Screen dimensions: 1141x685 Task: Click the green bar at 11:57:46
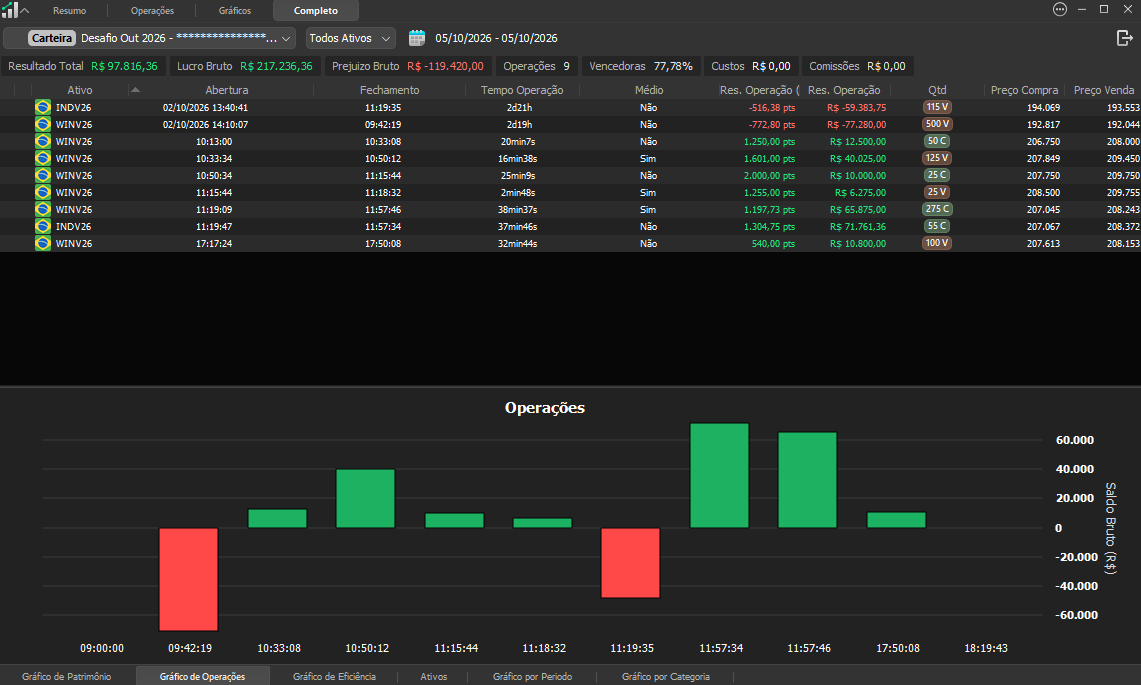807,480
